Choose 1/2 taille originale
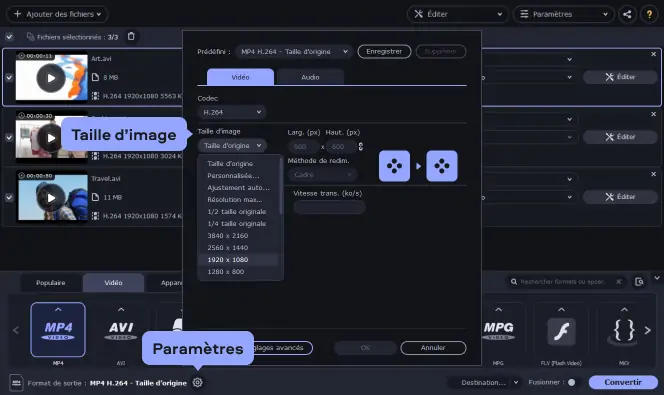The width and height of the screenshot is (664, 395). point(238,211)
